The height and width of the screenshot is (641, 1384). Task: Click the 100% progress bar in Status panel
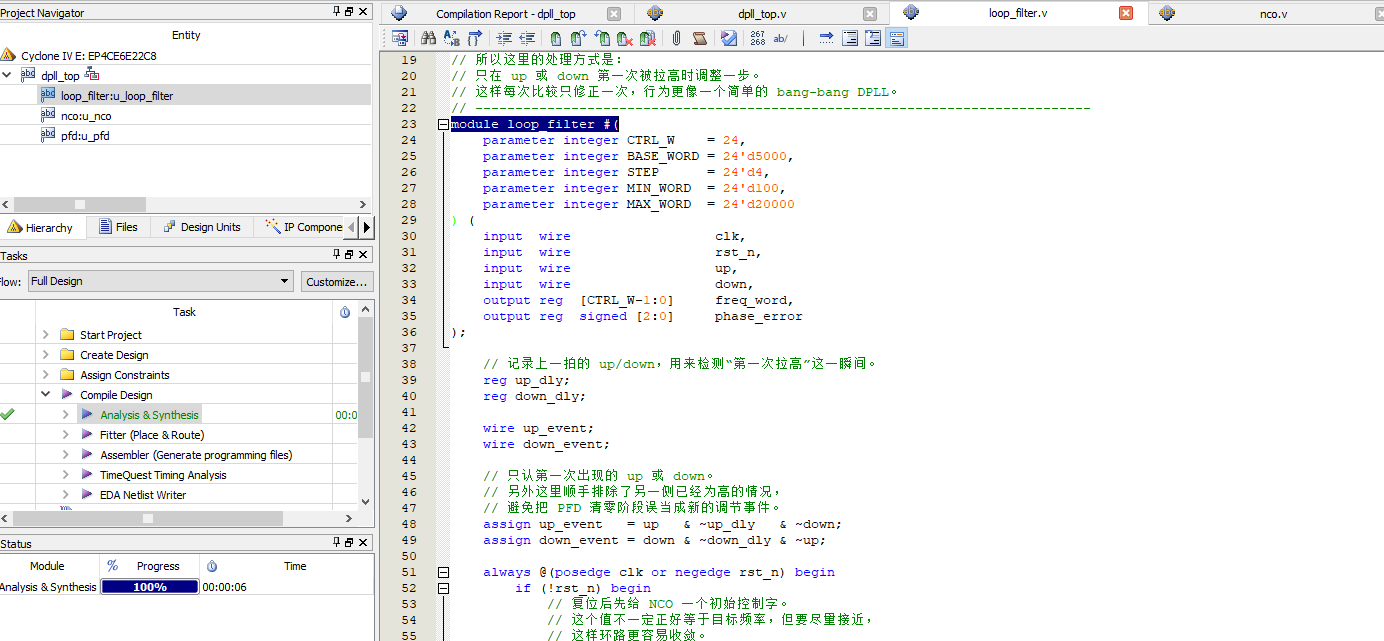click(149, 587)
